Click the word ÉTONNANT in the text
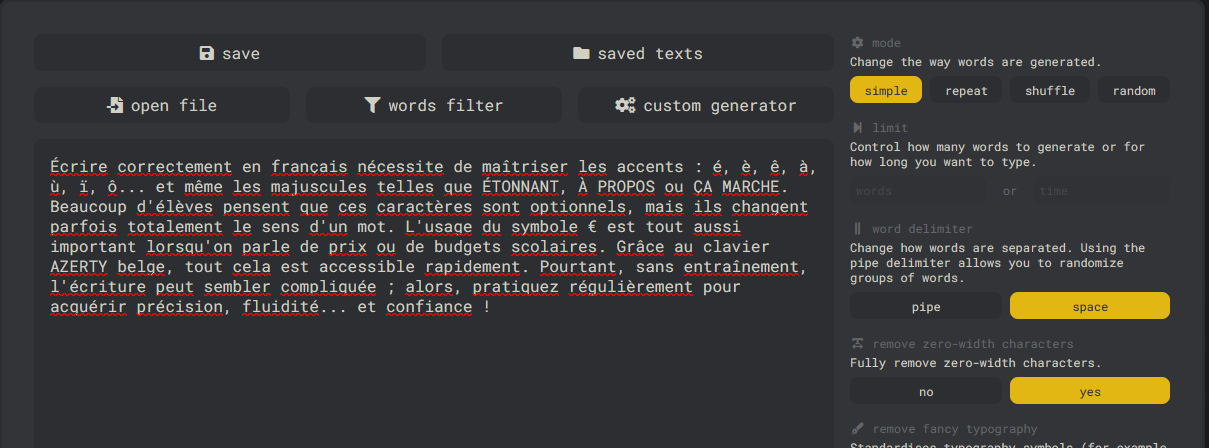This screenshot has height=448, width=1209. (519, 186)
